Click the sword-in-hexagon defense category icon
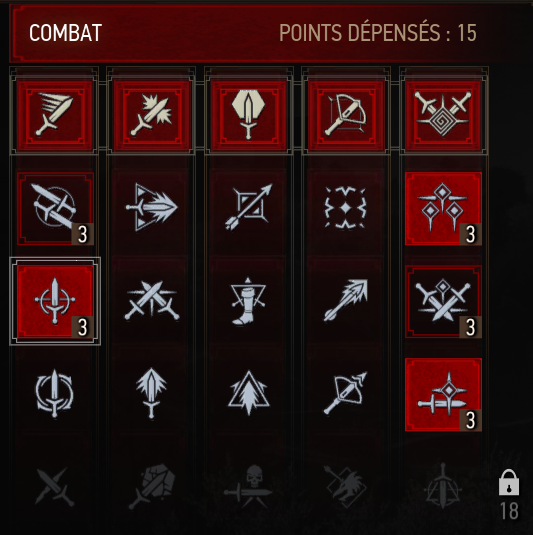 click(249, 114)
